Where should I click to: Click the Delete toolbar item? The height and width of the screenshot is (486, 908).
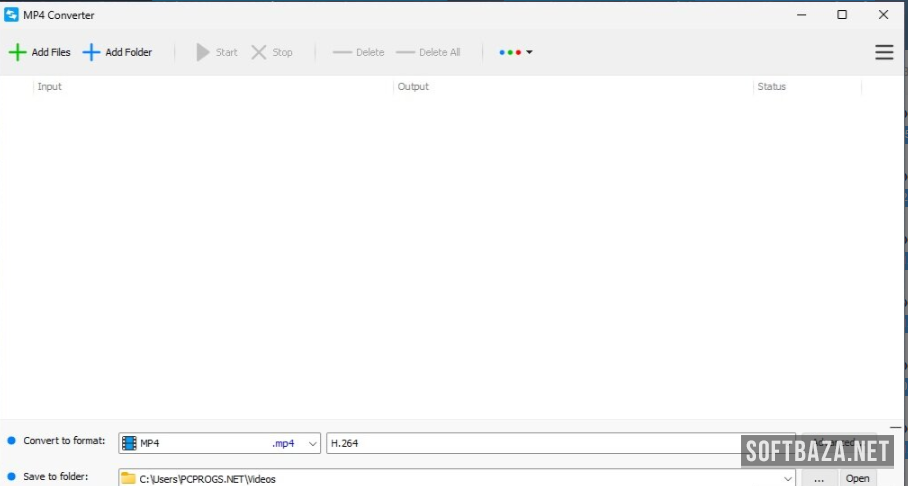(358, 52)
